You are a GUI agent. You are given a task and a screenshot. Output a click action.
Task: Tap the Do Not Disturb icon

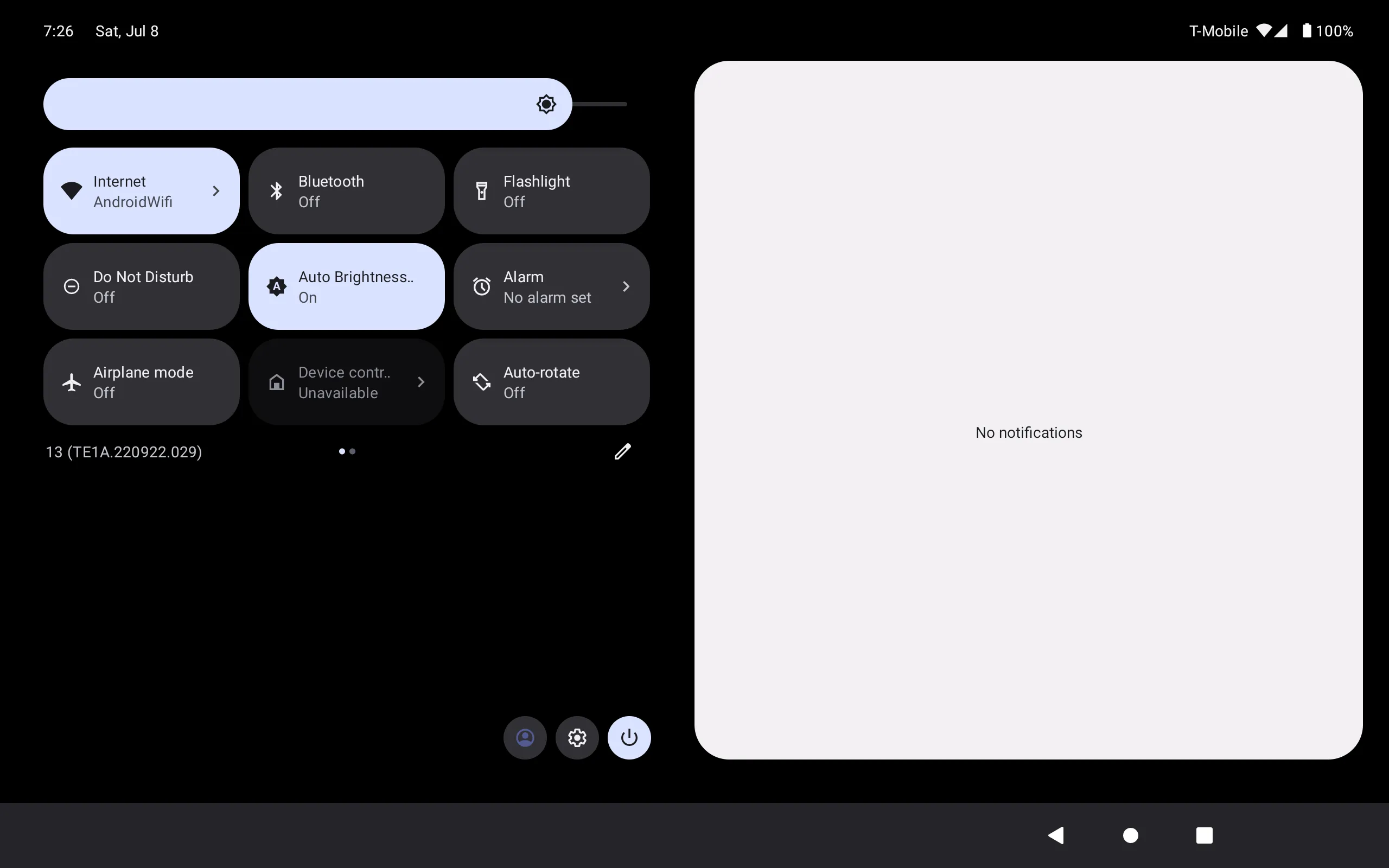[71, 286]
